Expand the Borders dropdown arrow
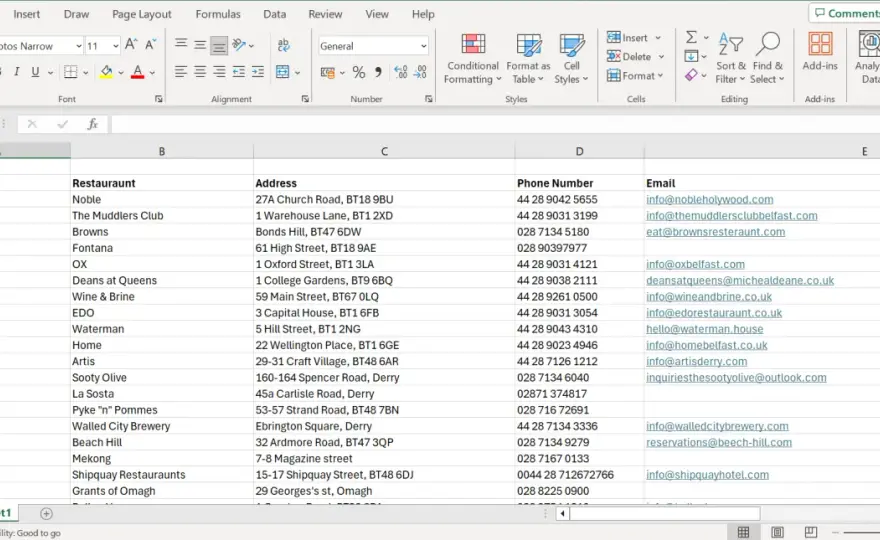Screen dimensions: 880x540 (85, 72)
